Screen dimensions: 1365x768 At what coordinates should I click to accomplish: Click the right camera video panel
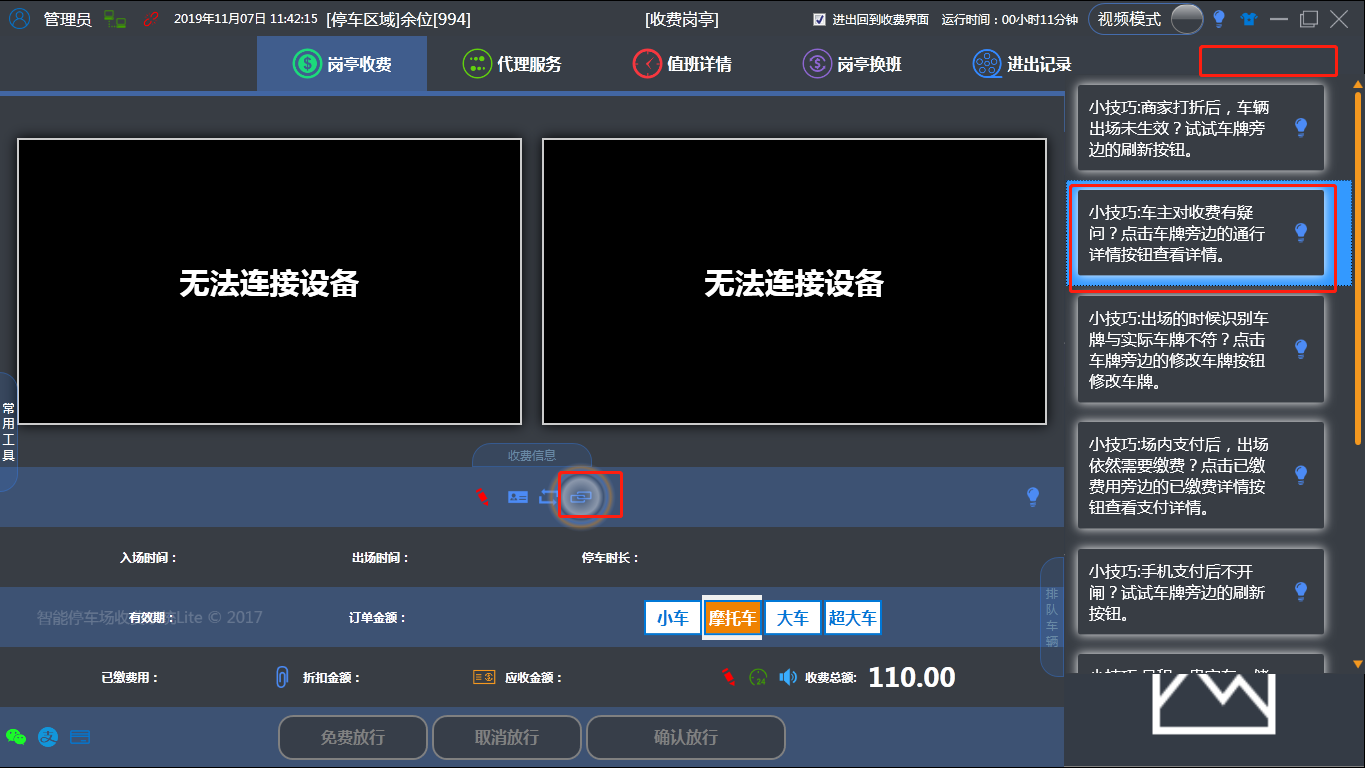point(794,281)
